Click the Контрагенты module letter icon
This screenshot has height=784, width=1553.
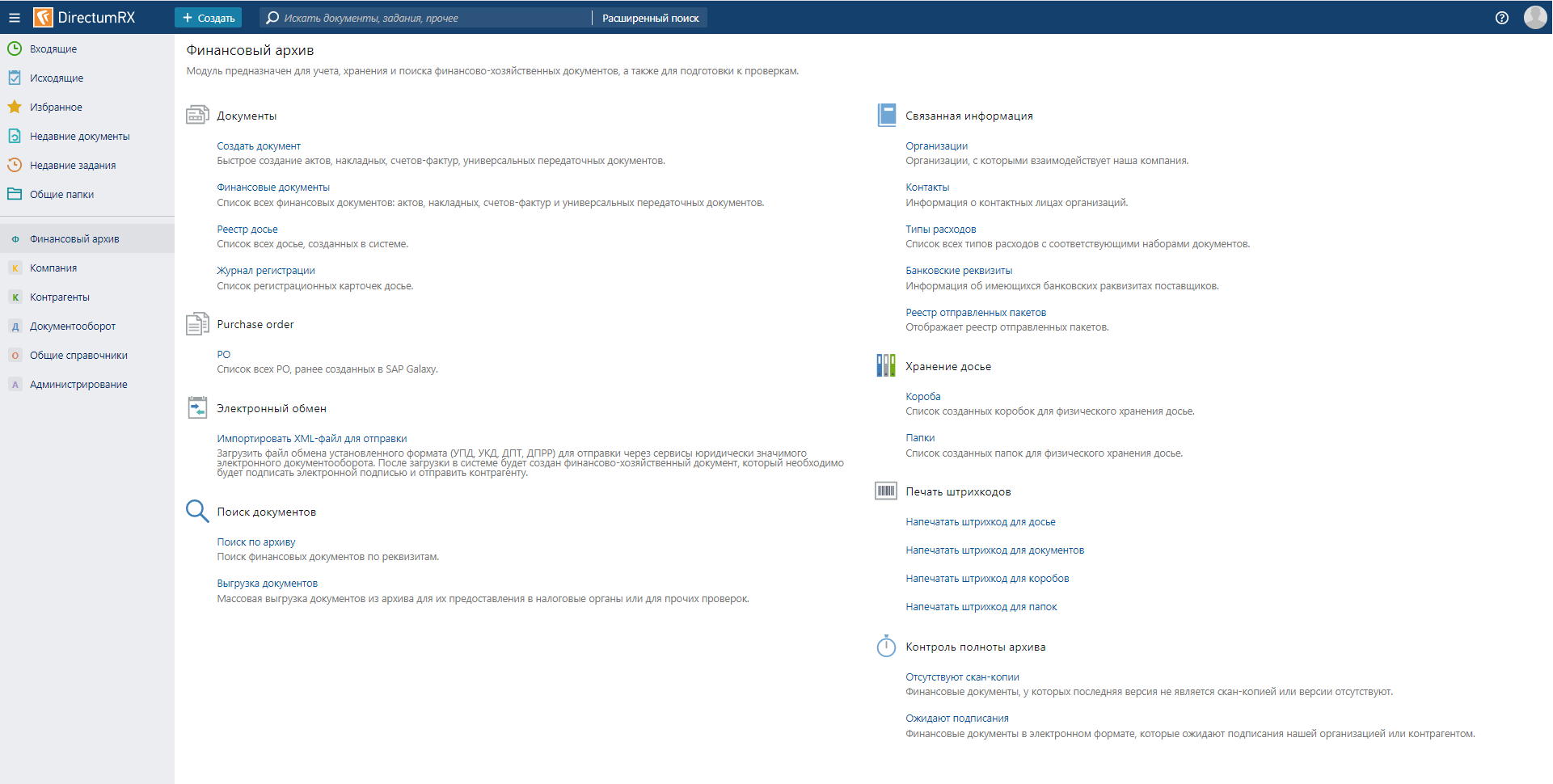tap(15, 297)
